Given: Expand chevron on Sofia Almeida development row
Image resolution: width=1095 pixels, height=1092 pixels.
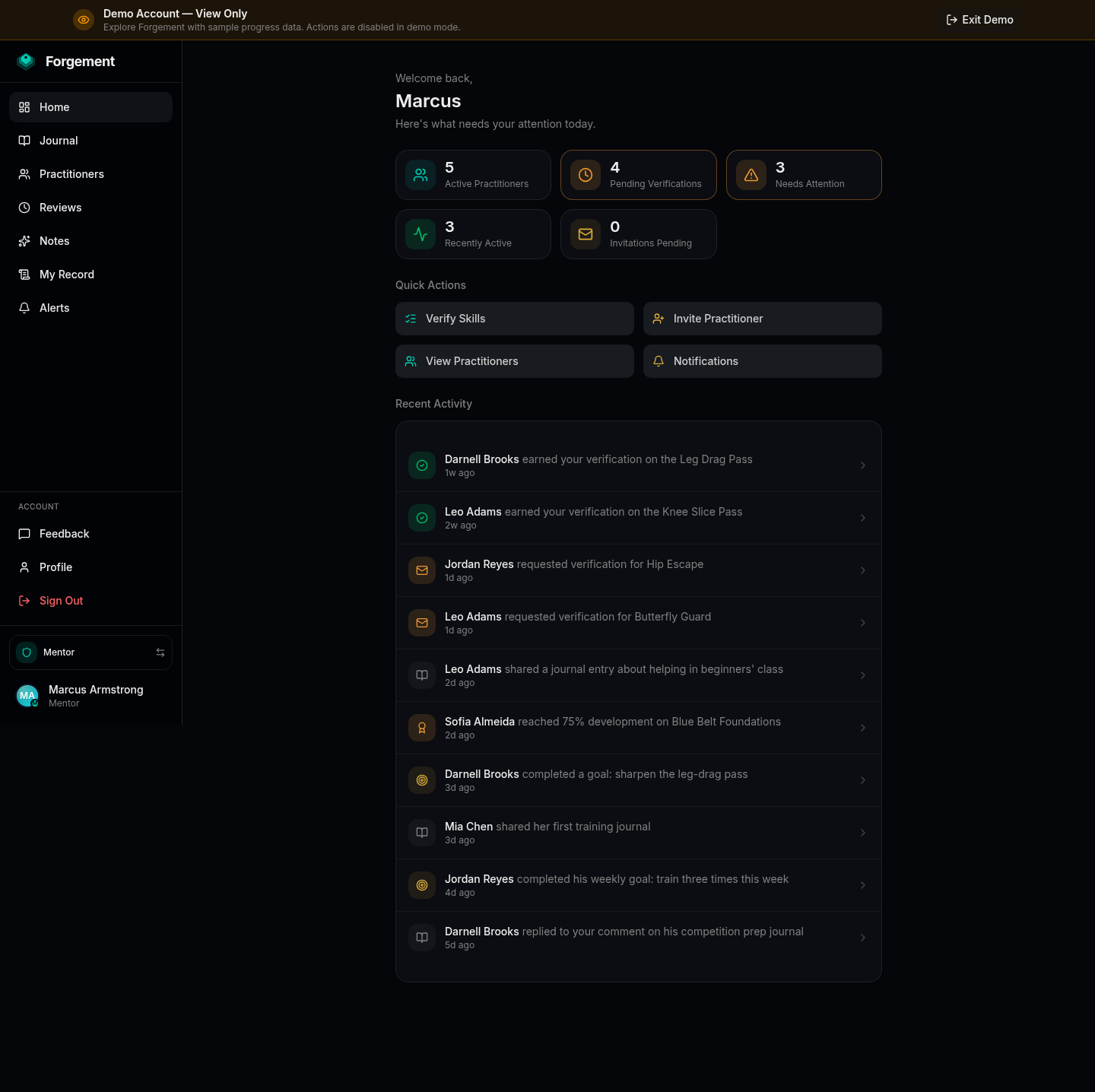Looking at the screenshot, I should pyautogui.click(x=863, y=728).
